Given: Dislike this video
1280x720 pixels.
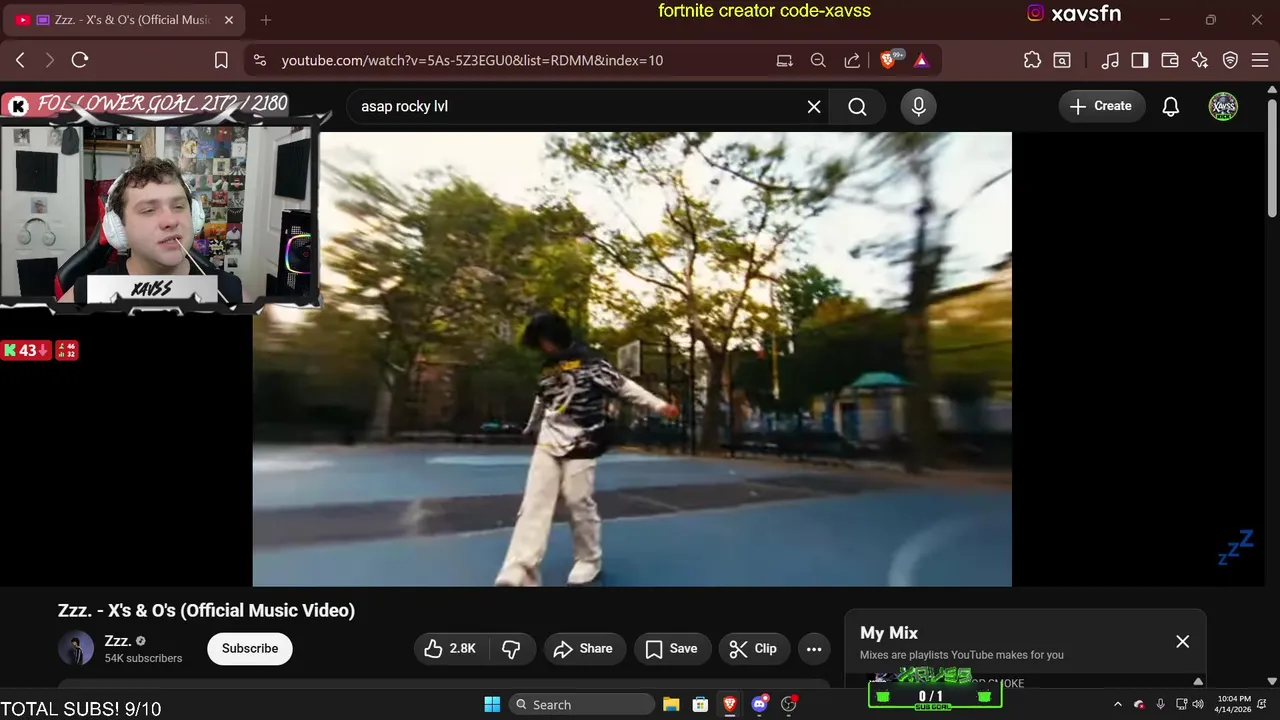Looking at the screenshot, I should (x=512, y=648).
